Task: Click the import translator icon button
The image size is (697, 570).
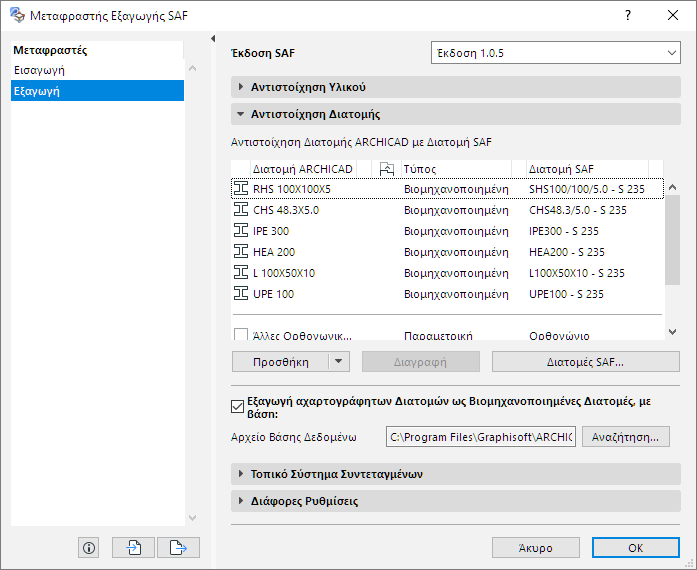Action: [x=134, y=547]
